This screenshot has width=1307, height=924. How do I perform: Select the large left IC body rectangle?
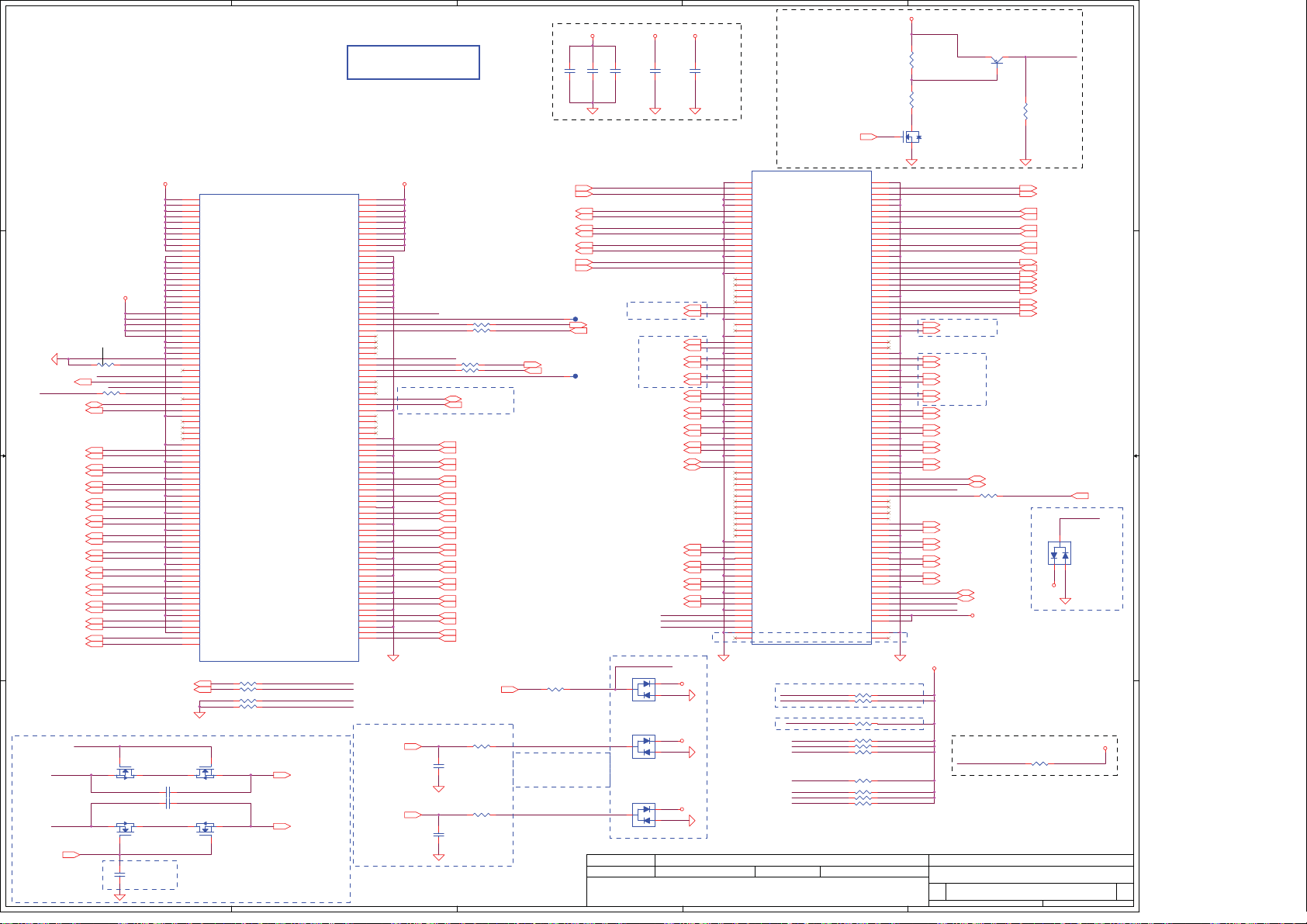coord(279,427)
